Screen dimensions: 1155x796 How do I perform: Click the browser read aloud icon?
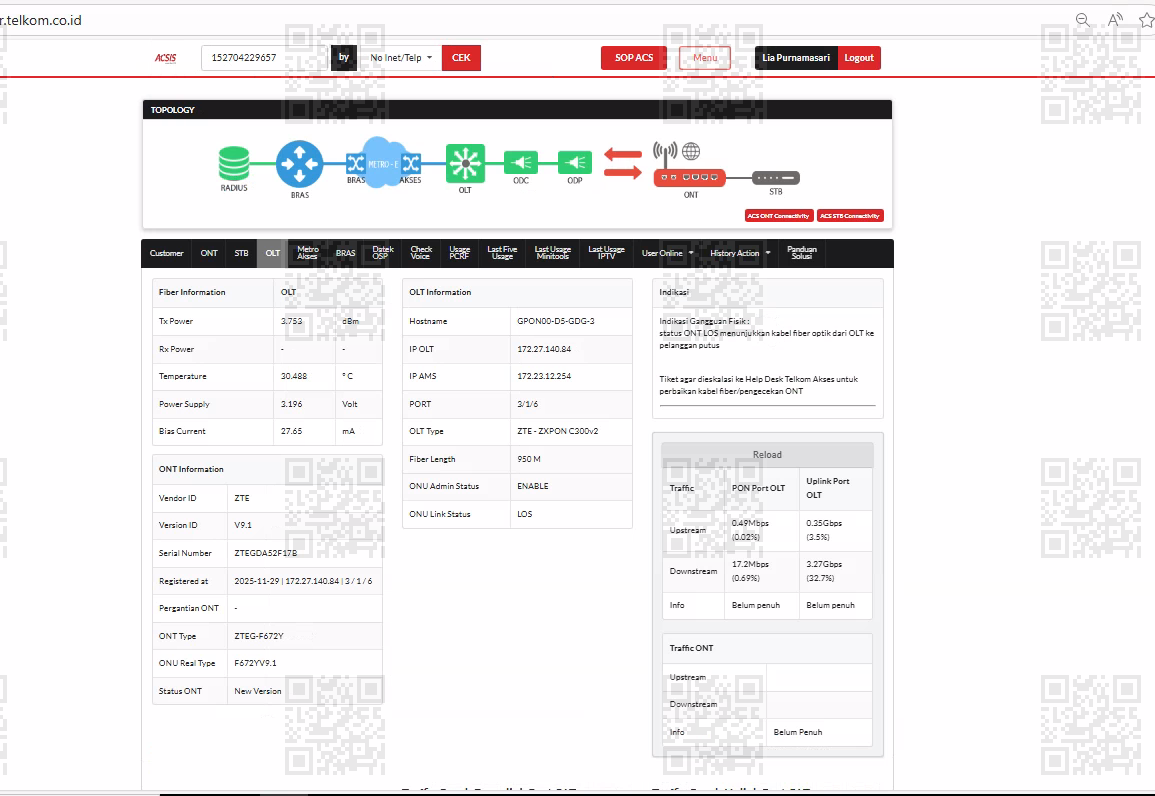[x=1115, y=20]
